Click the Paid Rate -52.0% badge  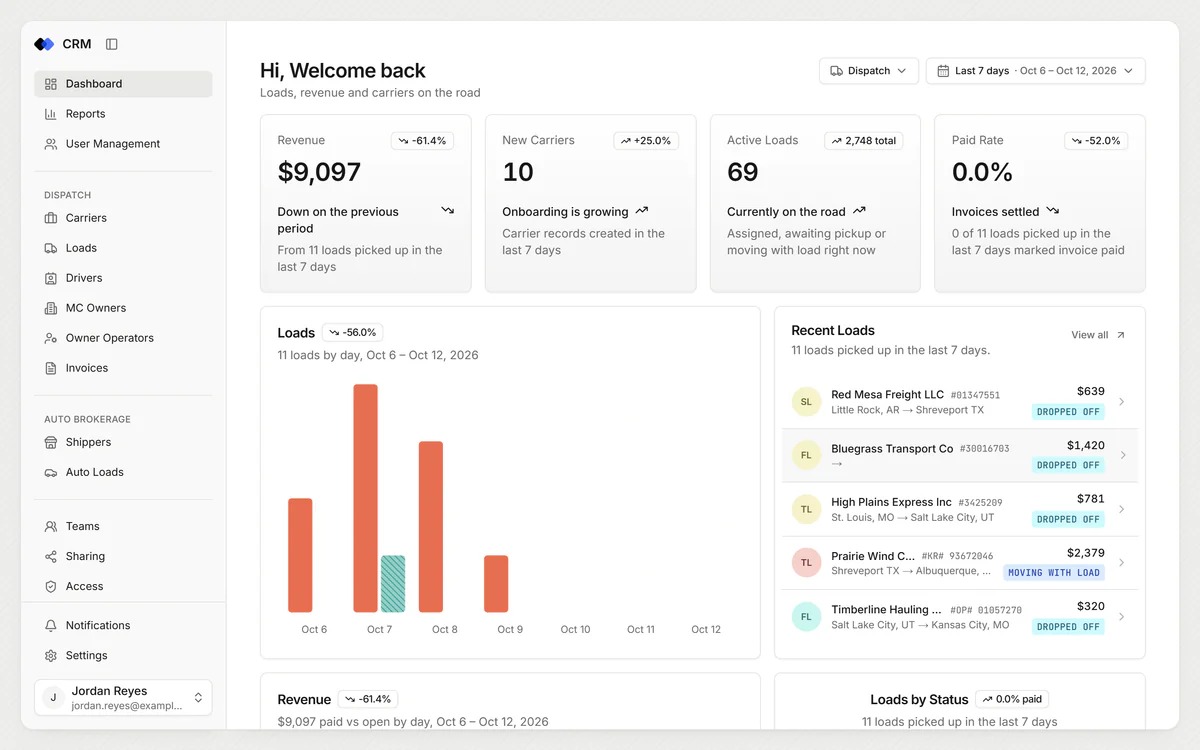coord(1096,141)
